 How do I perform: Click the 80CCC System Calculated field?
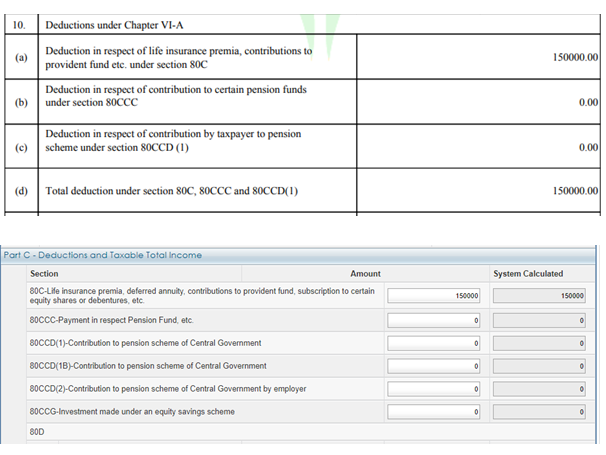pos(539,320)
